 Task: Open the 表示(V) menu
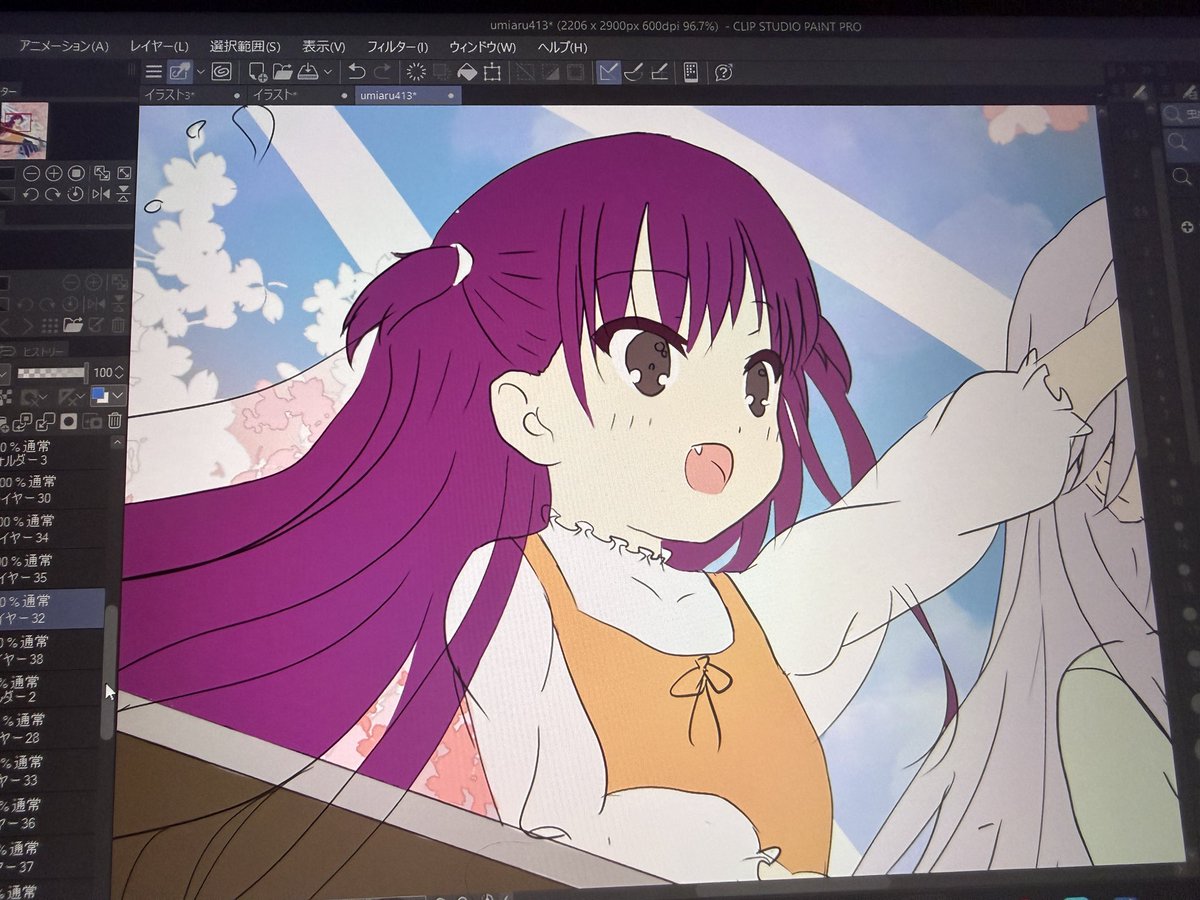click(x=324, y=47)
